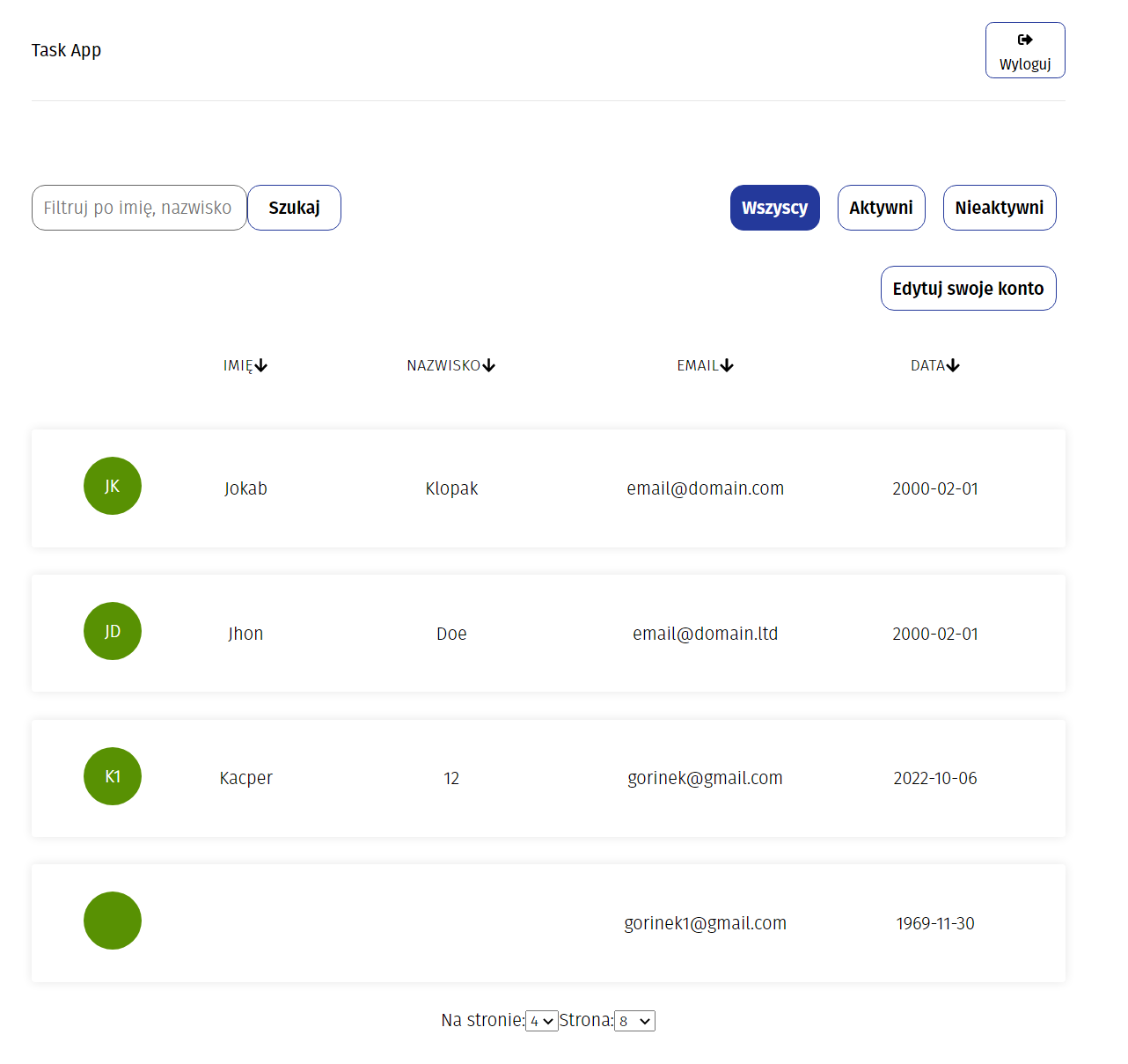Open Jhon Doe's JD avatar
1128x1064 pixels.
pos(112,630)
